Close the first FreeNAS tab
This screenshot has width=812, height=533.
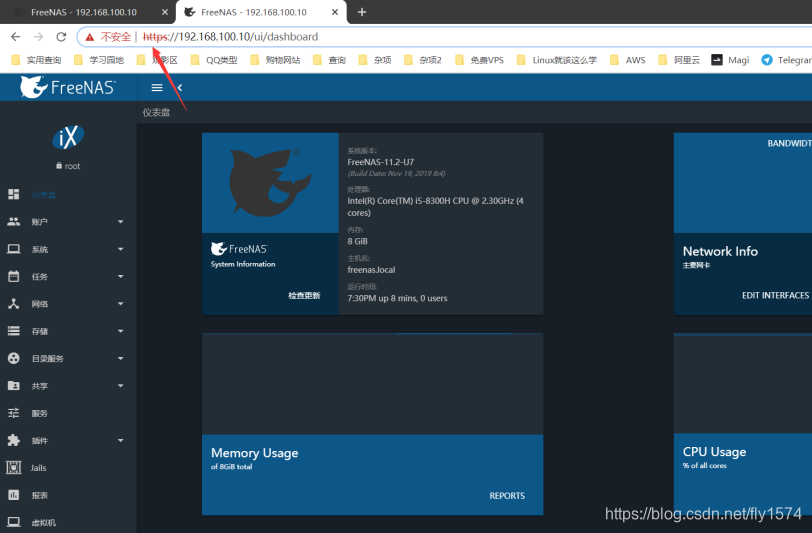(x=165, y=12)
